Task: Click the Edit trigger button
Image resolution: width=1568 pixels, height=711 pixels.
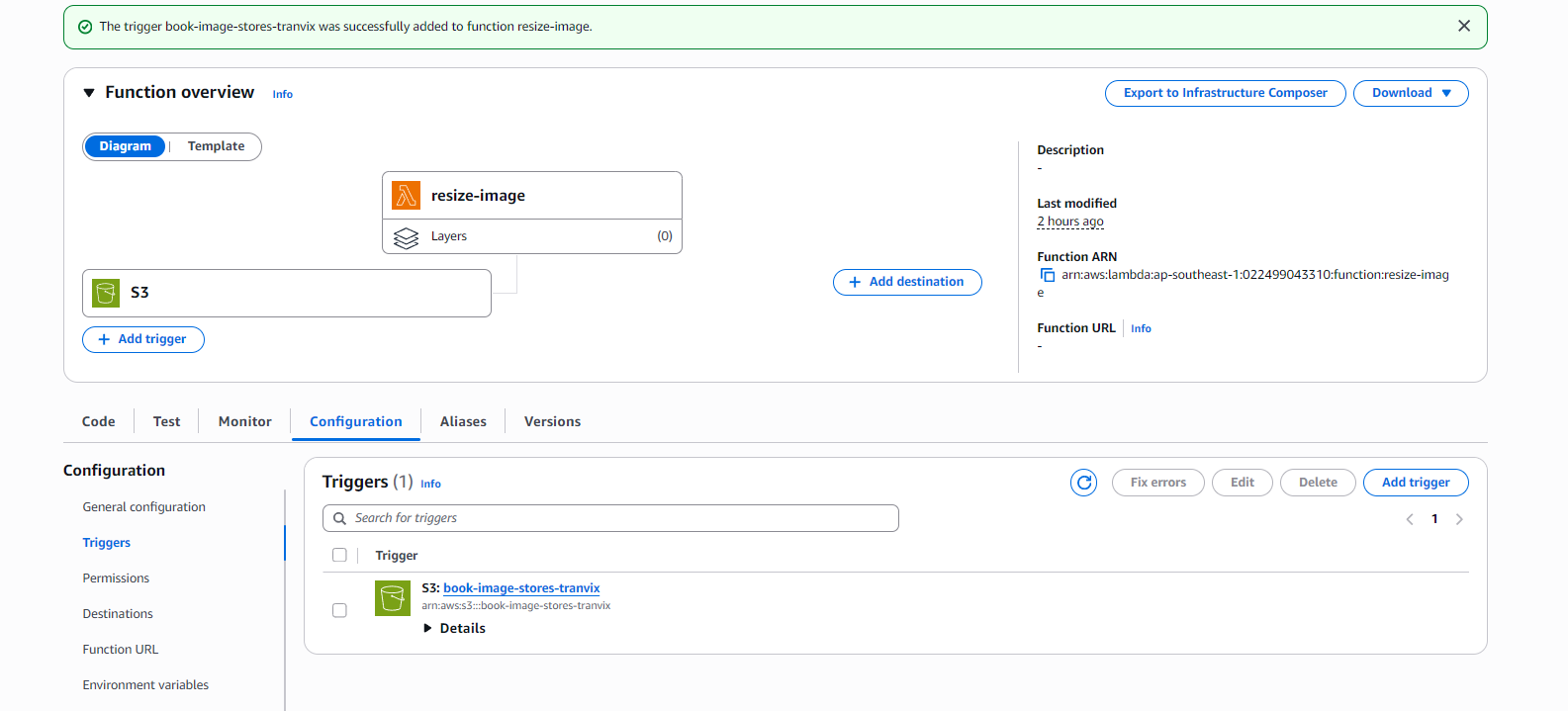Action: point(1243,483)
